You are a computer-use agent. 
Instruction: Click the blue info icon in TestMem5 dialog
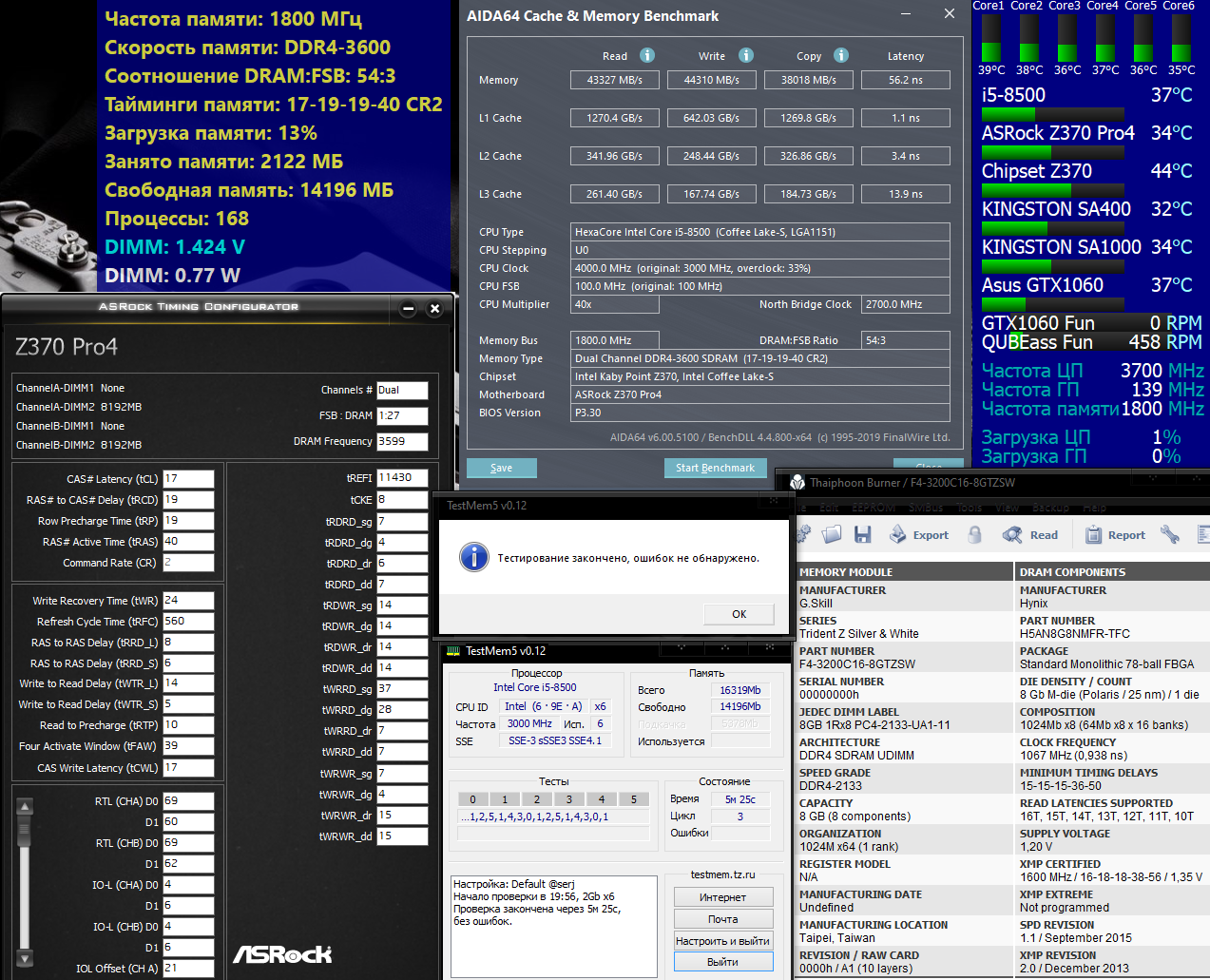point(473,557)
